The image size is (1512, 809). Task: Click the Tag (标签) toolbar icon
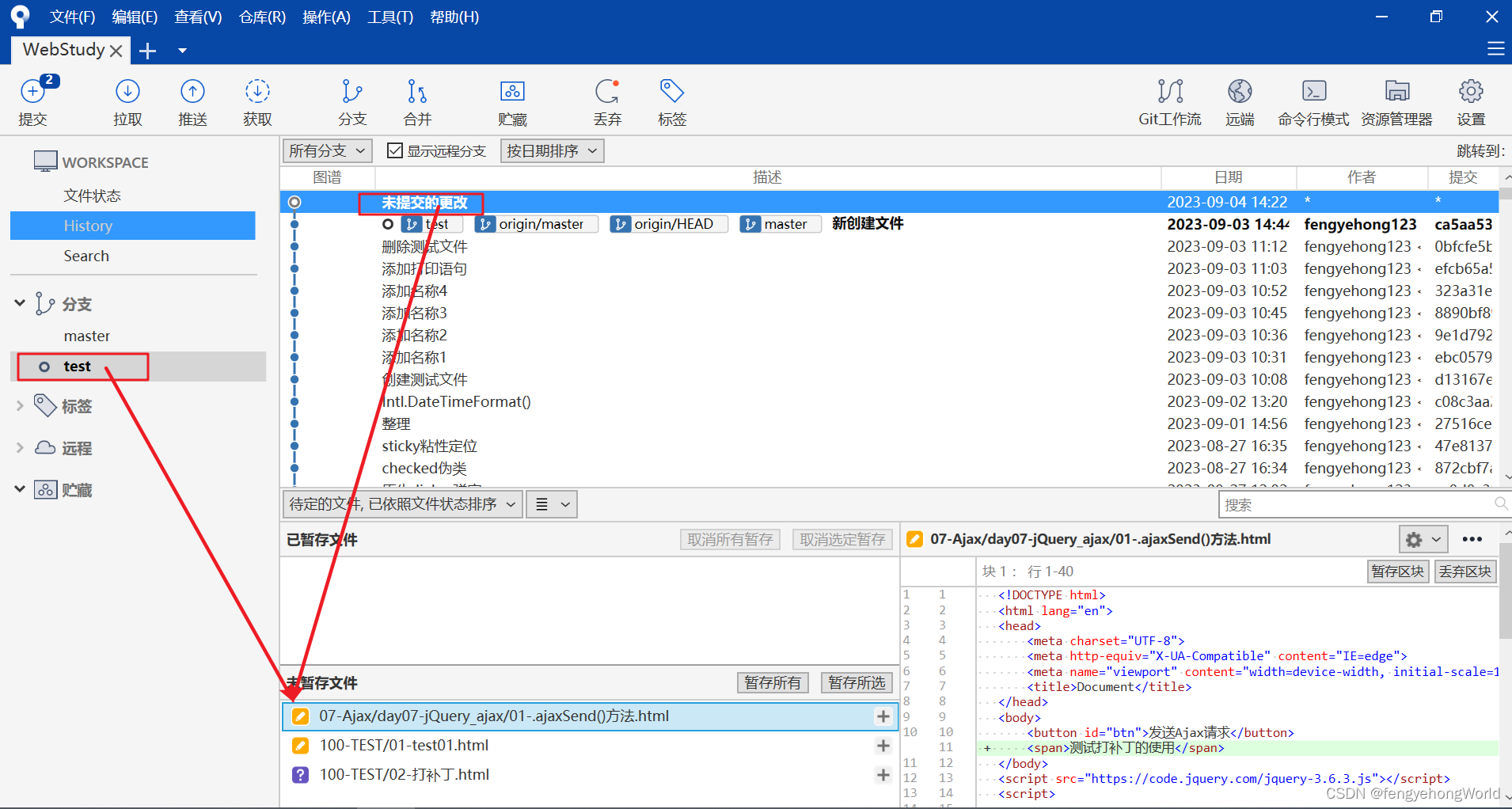point(672,101)
